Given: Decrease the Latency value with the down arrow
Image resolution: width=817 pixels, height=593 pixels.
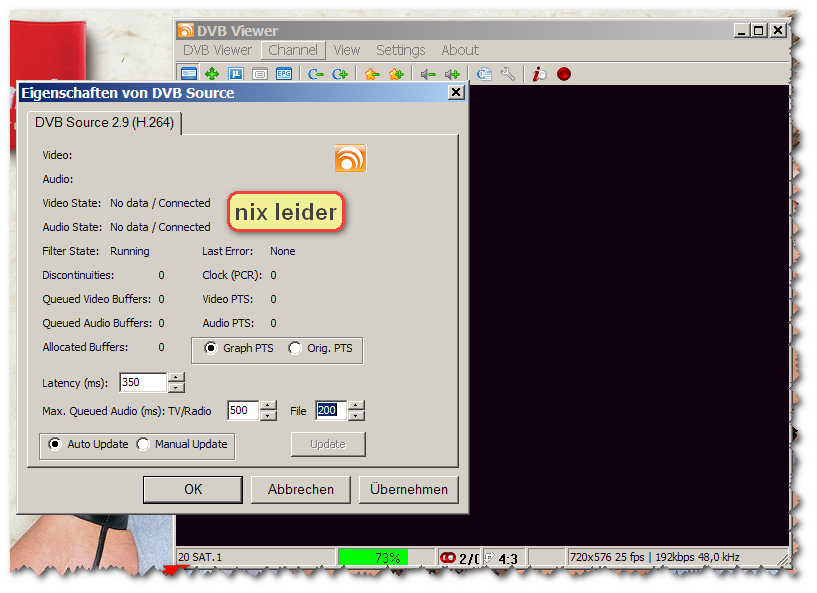Looking at the screenshot, I should pyautogui.click(x=177, y=388).
